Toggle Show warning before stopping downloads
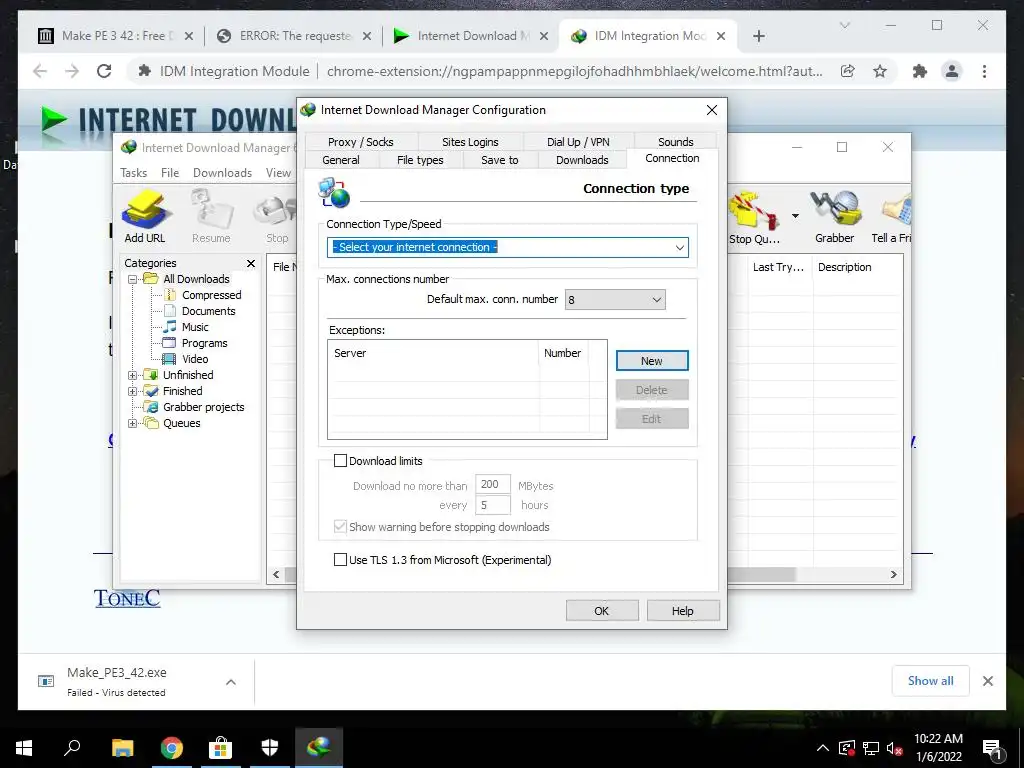This screenshot has width=1024, height=768. click(x=340, y=527)
